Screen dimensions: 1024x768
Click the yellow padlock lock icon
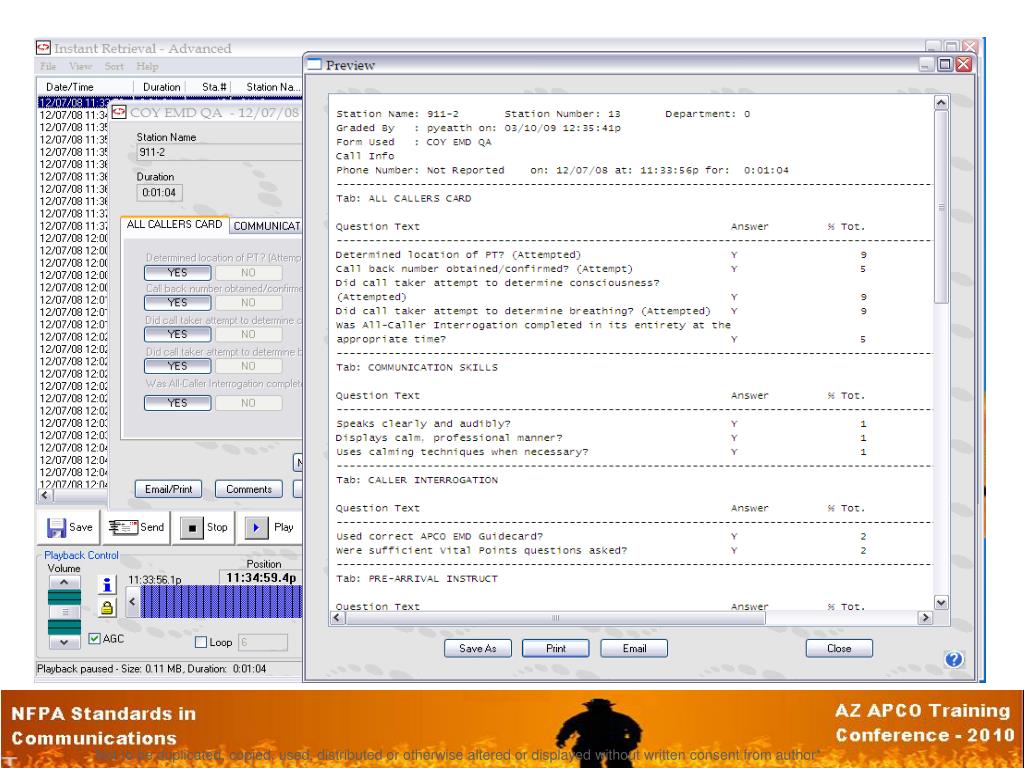(107, 608)
